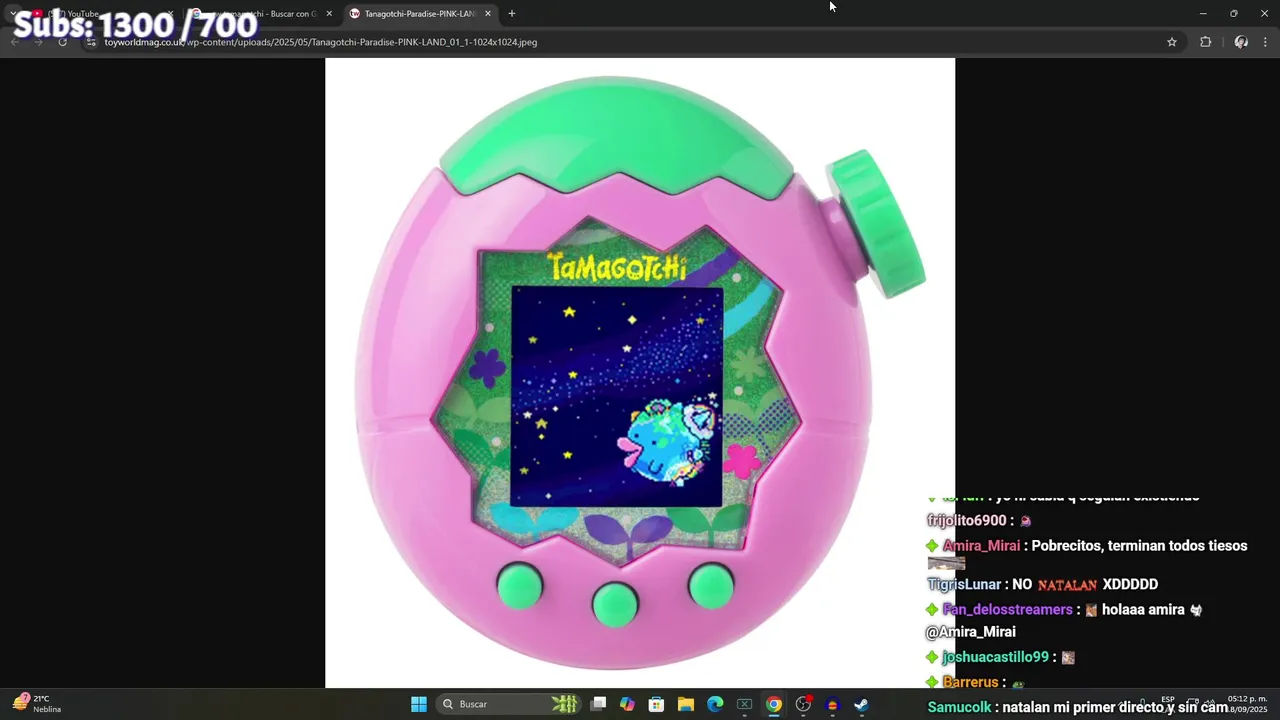View site information icon in address bar
The image size is (1280, 720).
pyautogui.click(x=91, y=42)
